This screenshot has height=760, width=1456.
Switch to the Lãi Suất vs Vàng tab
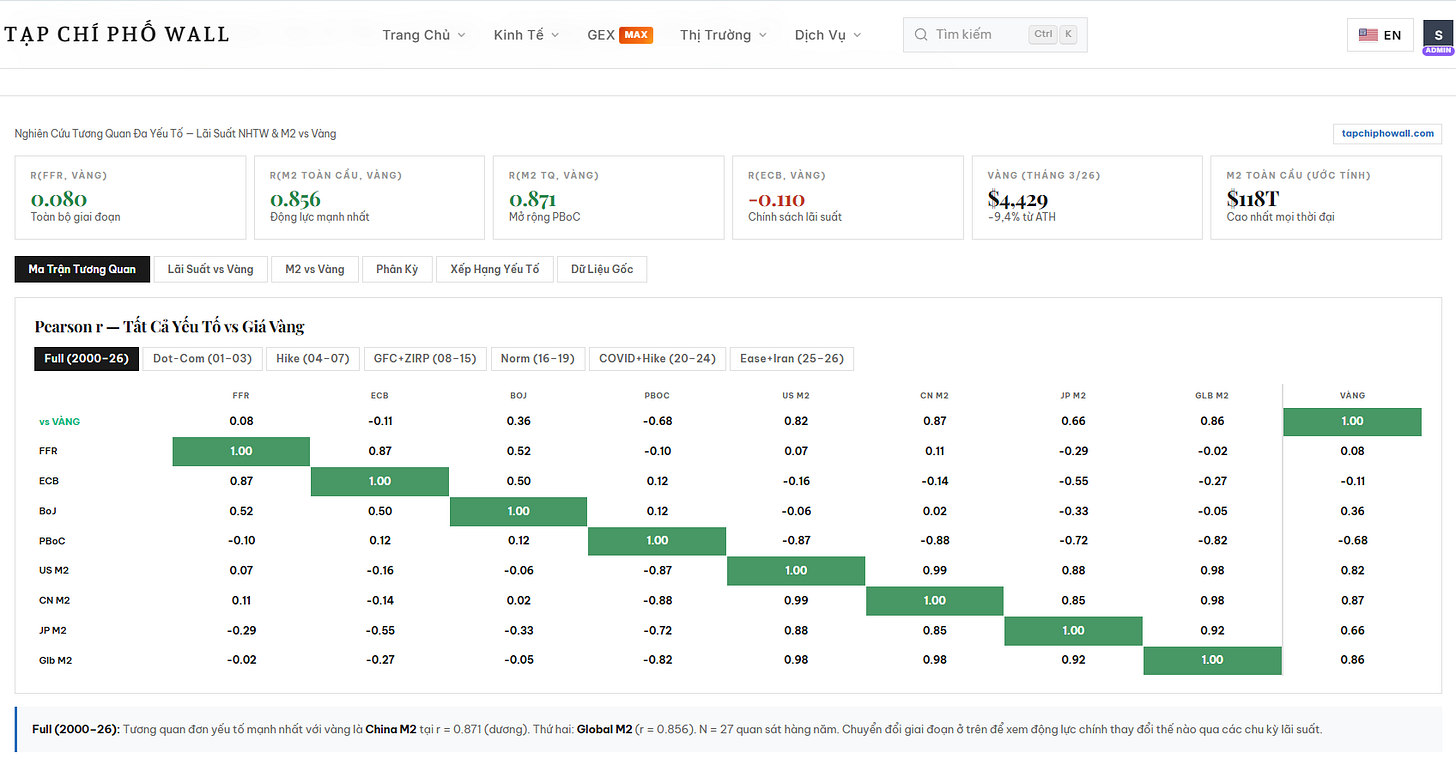(x=210, y=269)
